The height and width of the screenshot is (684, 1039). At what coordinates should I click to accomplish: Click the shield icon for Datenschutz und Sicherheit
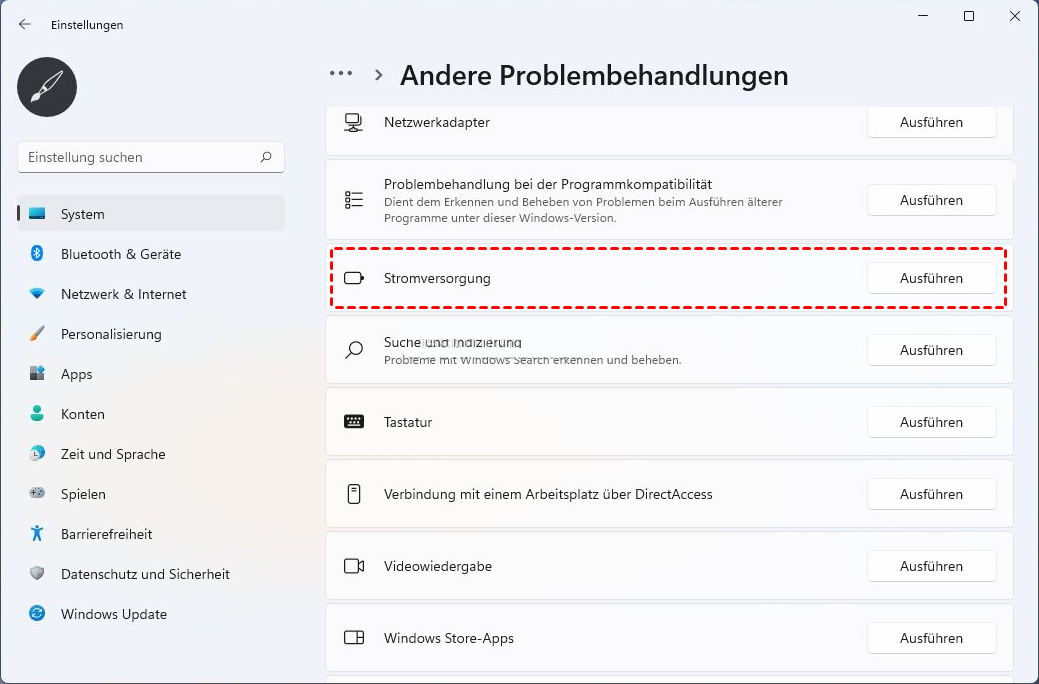pos(37,573)
